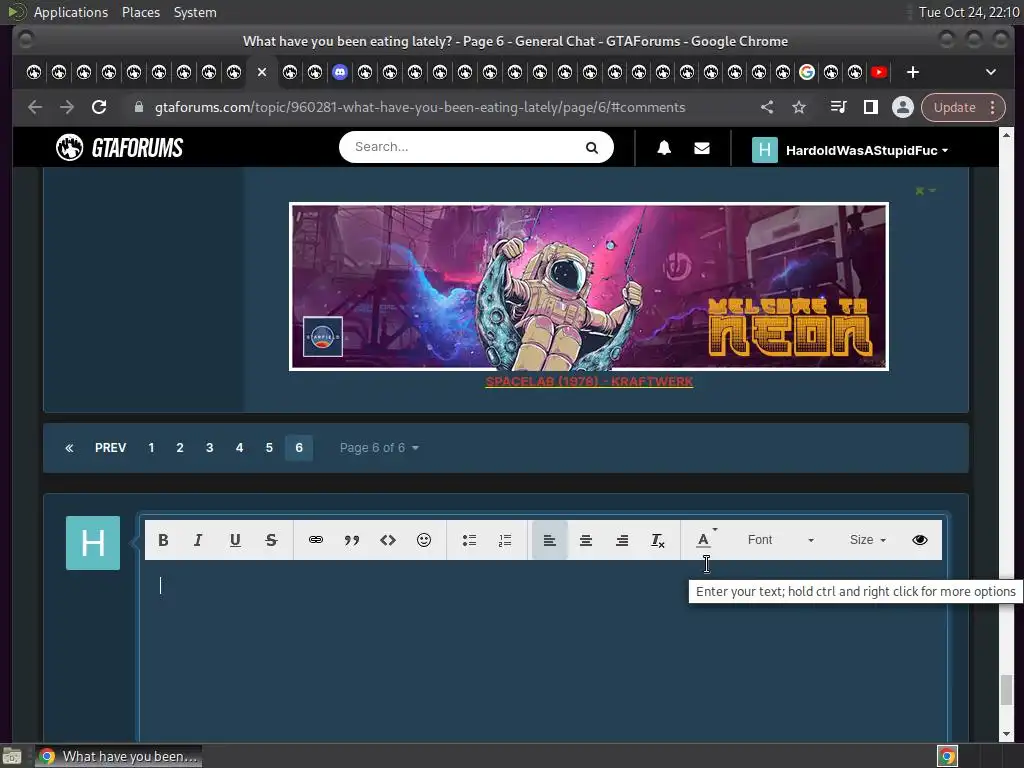Open the Applications menu

pyautogui.click(x=71, y=12)
